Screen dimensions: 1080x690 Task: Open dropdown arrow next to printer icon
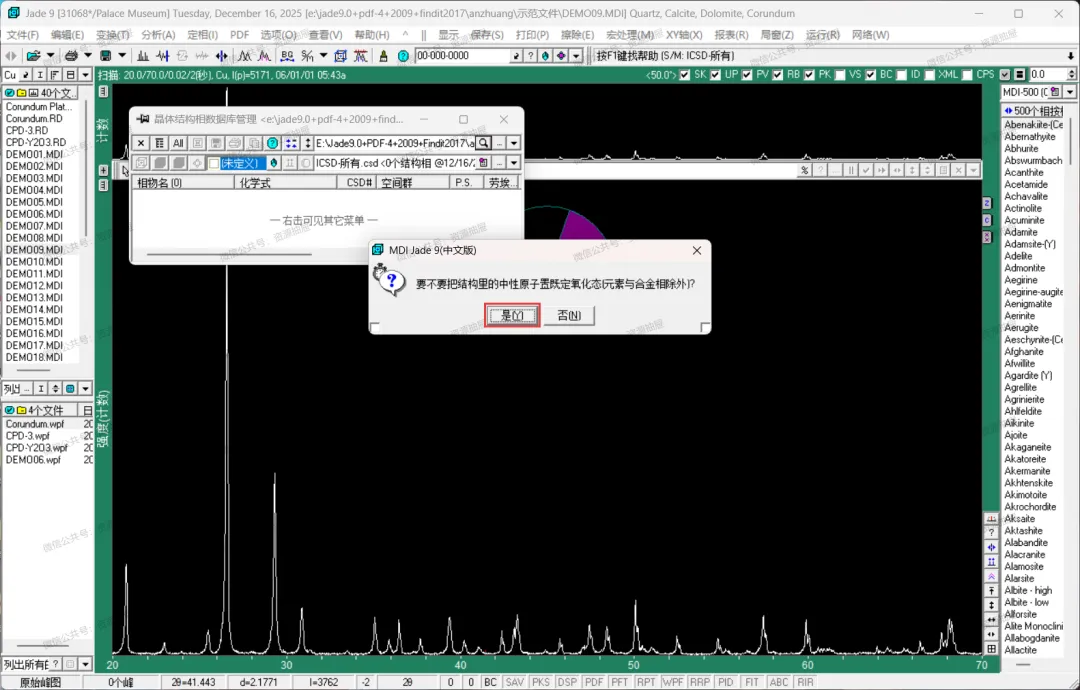pos(87,56)
